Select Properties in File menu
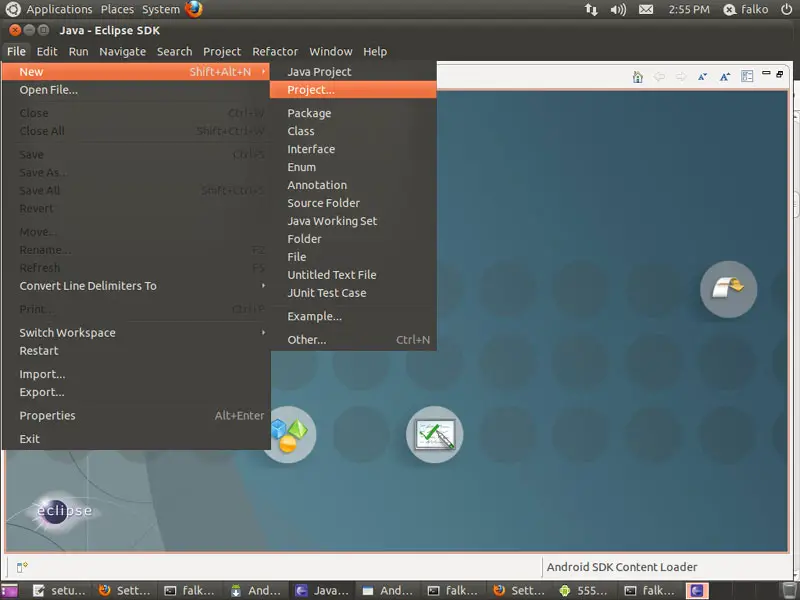The width and height of the screenshot is (800, 600). tap(136, 416)
